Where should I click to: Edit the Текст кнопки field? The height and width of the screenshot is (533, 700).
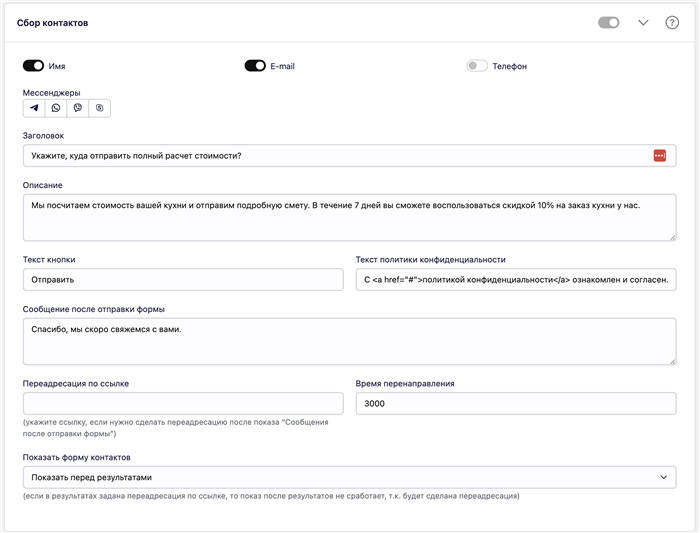coord(183,279)
